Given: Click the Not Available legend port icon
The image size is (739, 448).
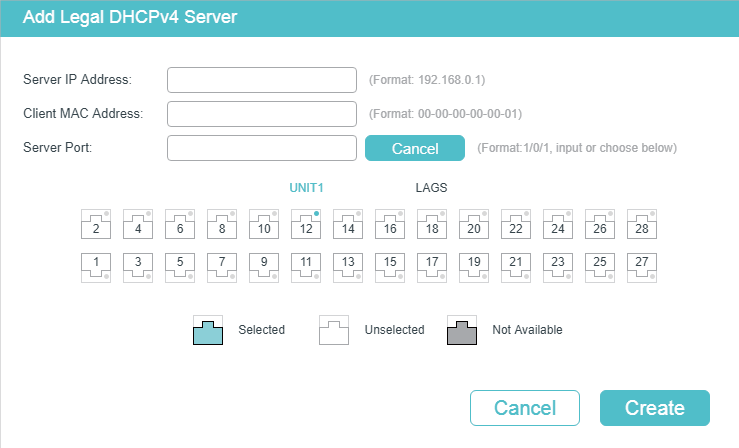Looking at the screenshot, I should point(462,330).
